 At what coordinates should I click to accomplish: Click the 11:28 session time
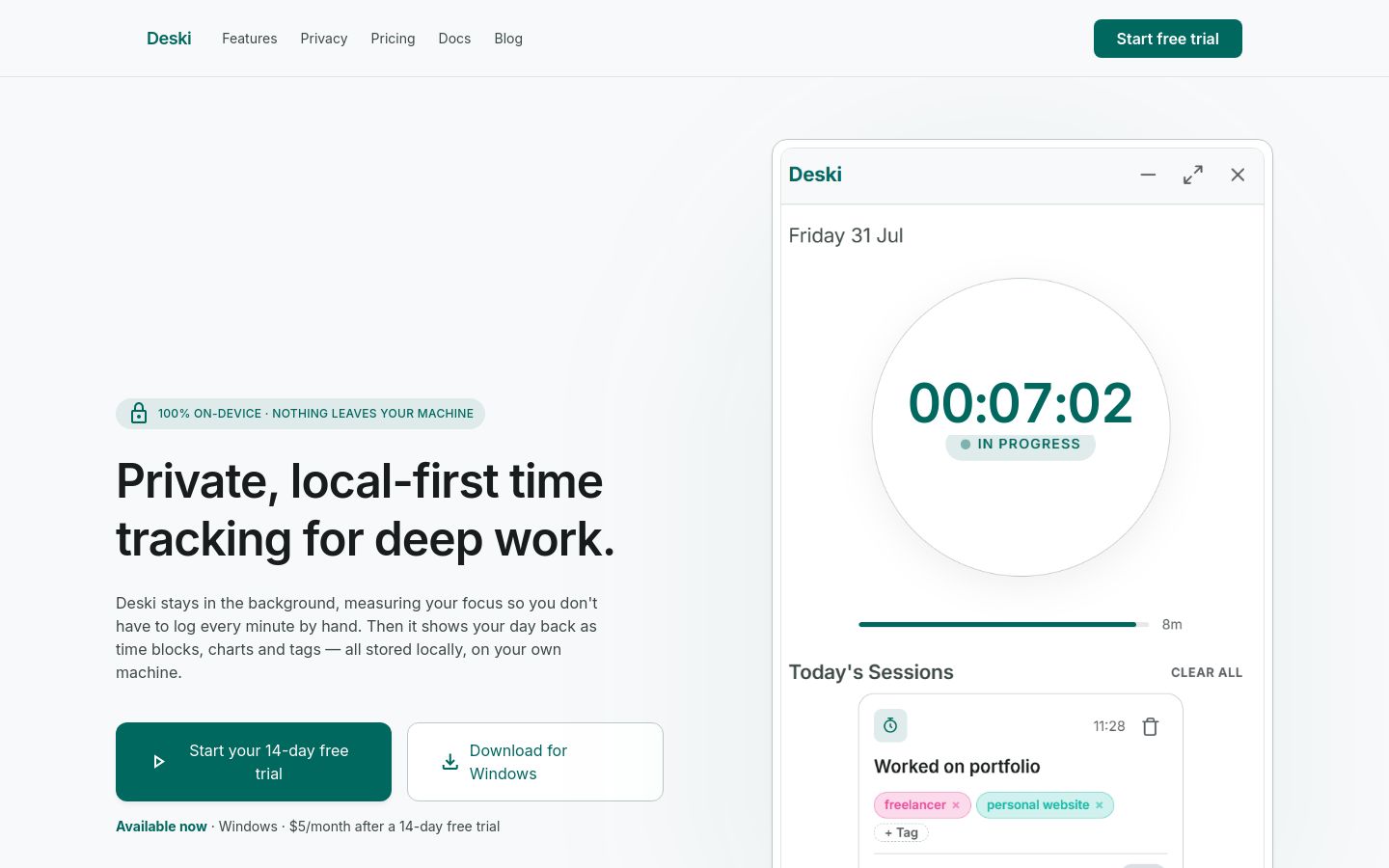click(x=1109, y=726)
